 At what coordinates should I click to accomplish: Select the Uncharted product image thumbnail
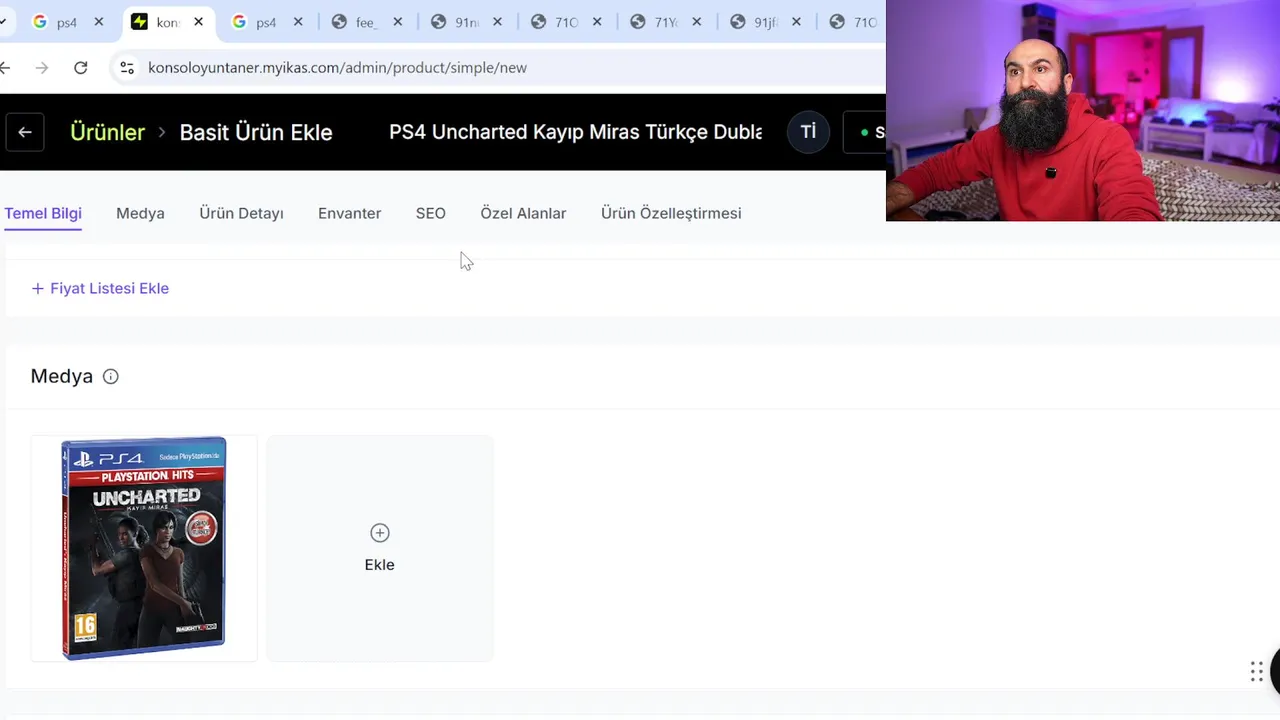144,548
